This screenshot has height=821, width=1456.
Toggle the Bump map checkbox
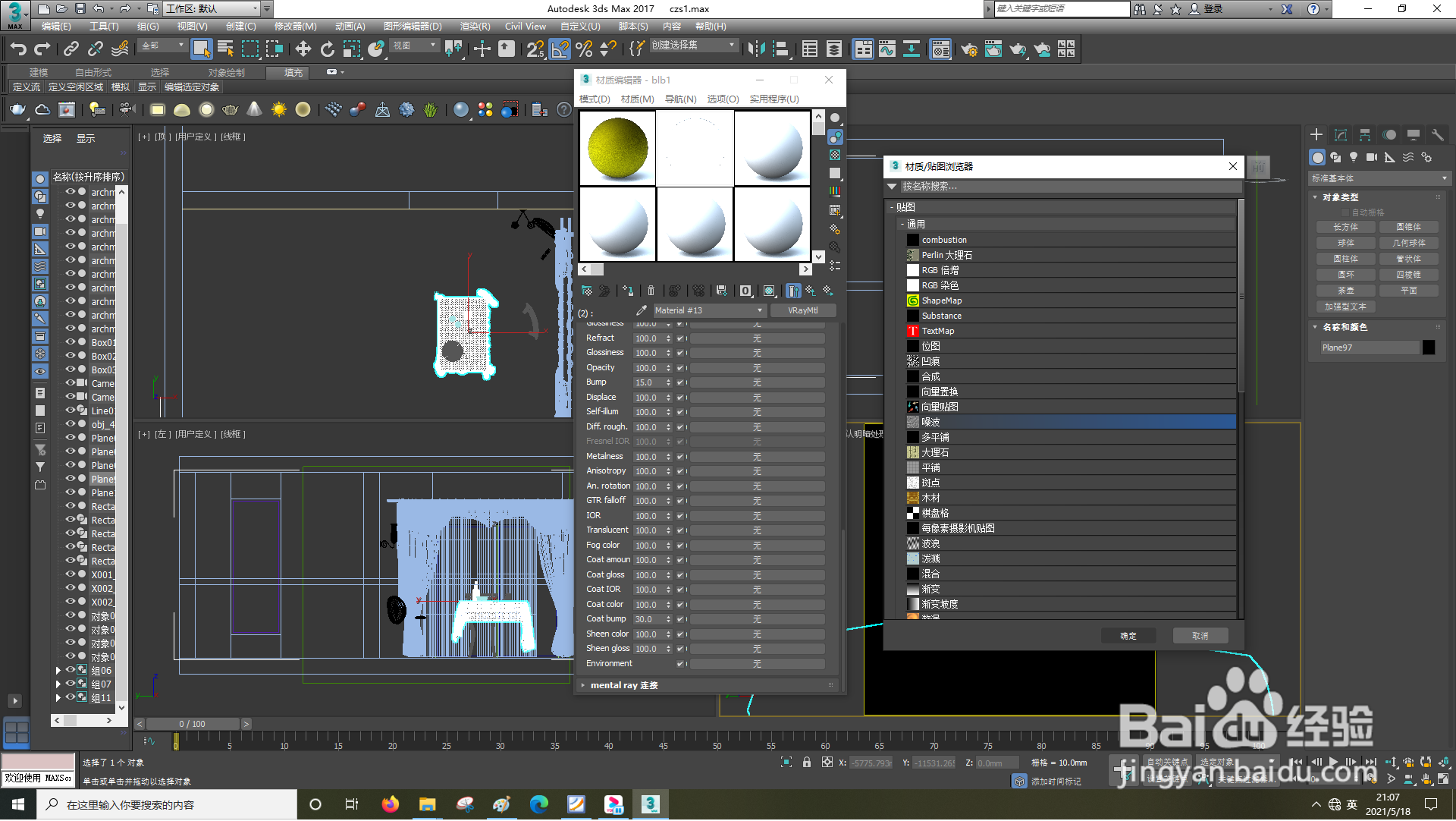pyautogui.click(x=680, y=383)
